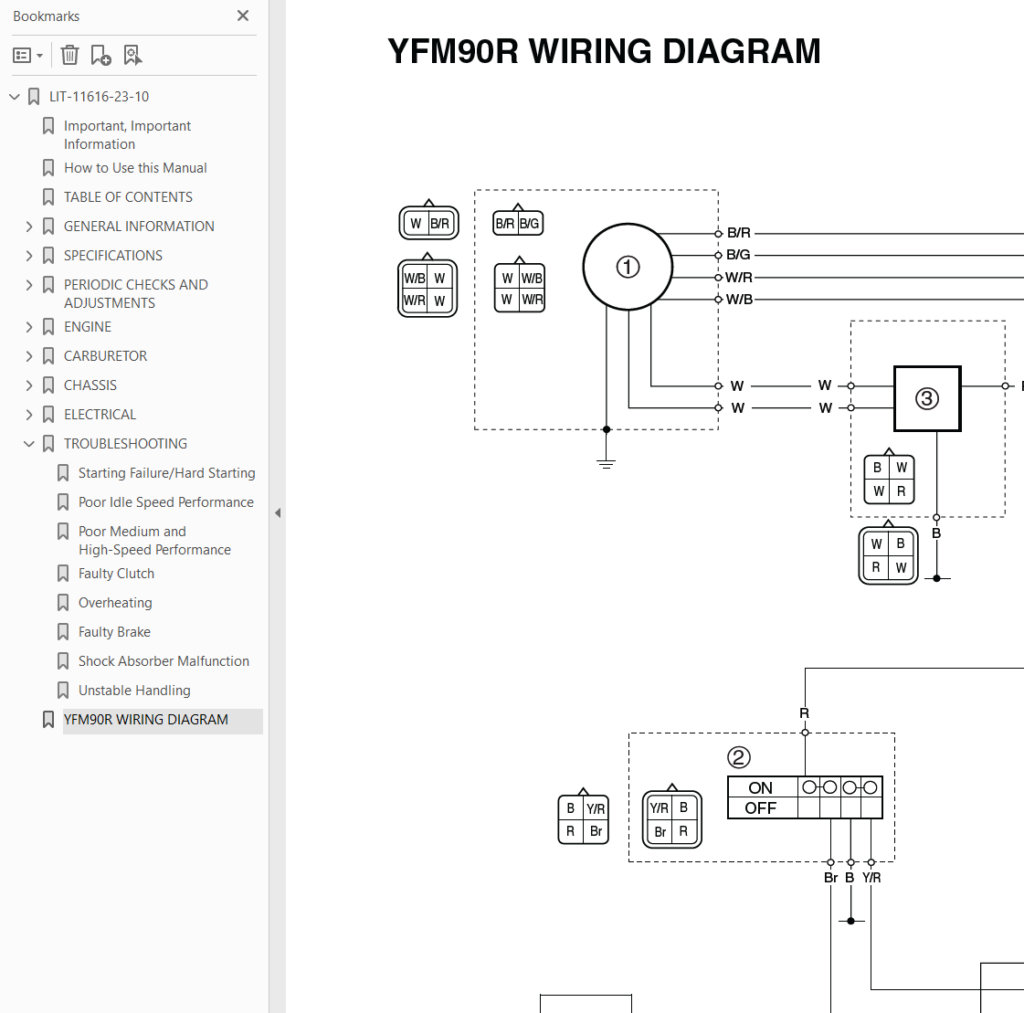Collapse the TROUBLESHOOTING bookmark
1024x1013 pixels.
tap(29, 444)
